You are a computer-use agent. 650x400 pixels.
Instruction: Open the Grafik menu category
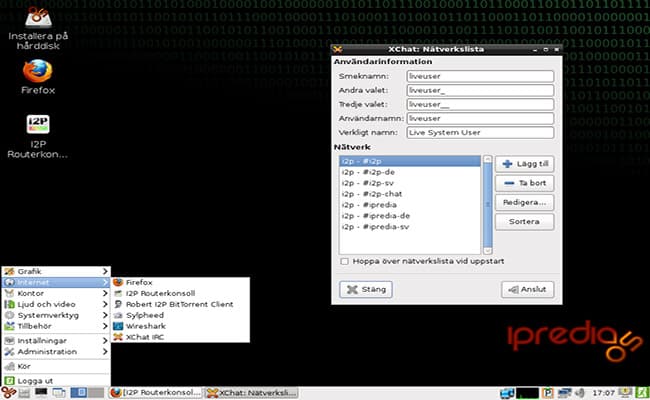56,272
